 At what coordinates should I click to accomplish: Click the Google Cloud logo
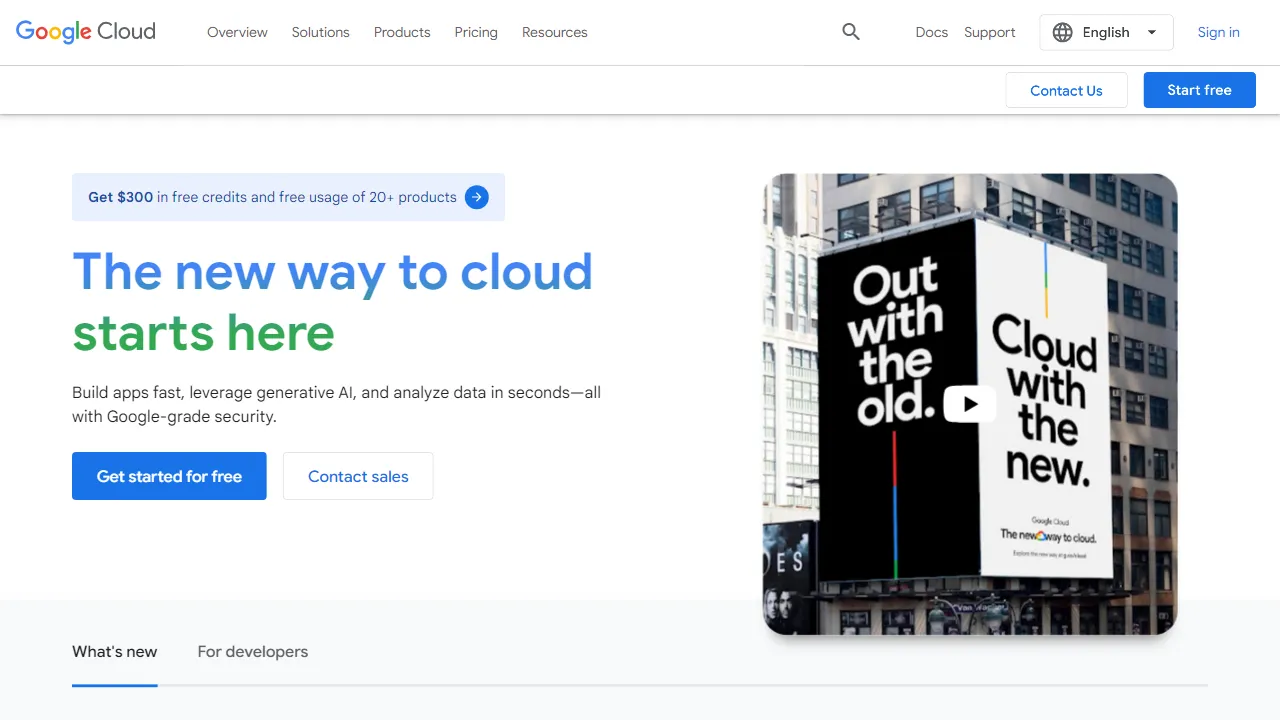[x=86, y=32]
